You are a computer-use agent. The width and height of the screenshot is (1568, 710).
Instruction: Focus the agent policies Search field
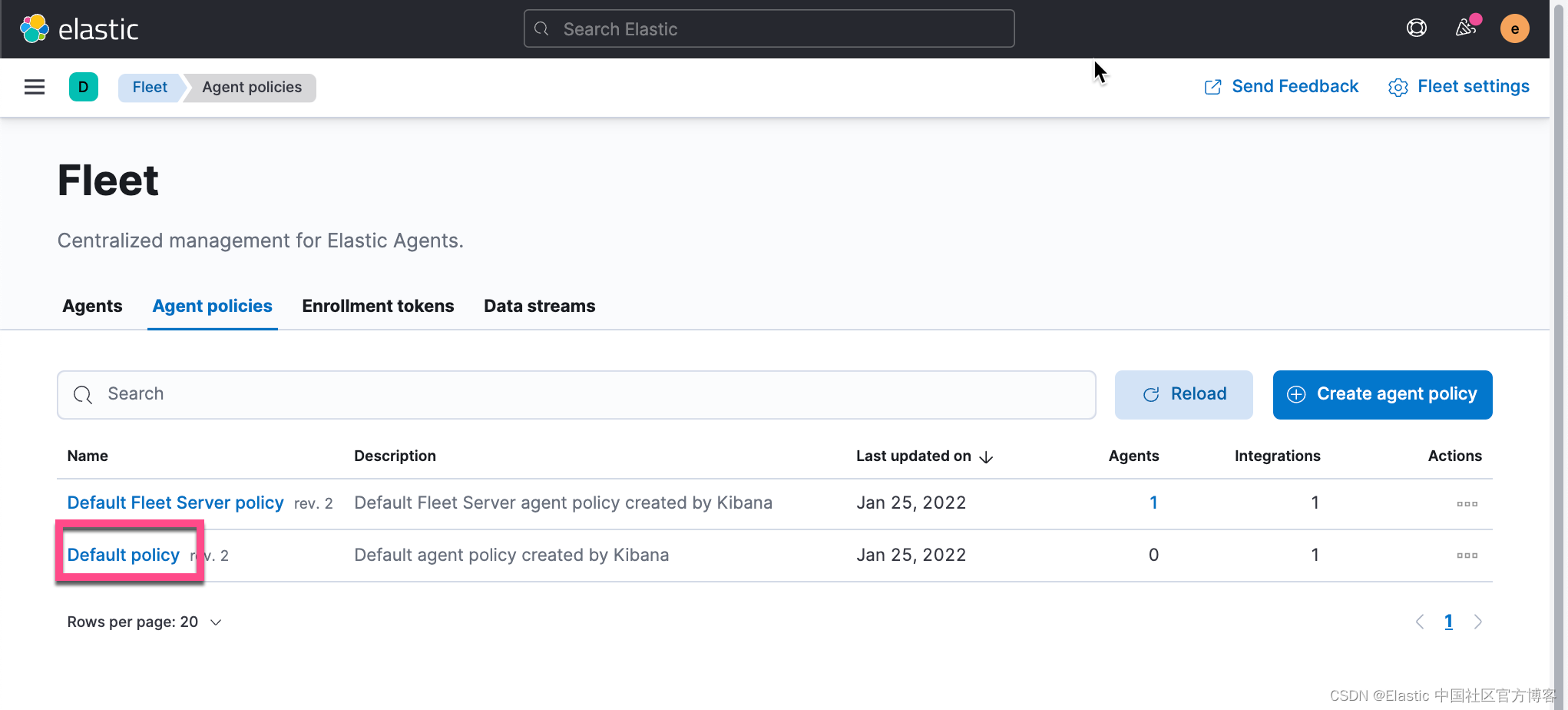576,394
